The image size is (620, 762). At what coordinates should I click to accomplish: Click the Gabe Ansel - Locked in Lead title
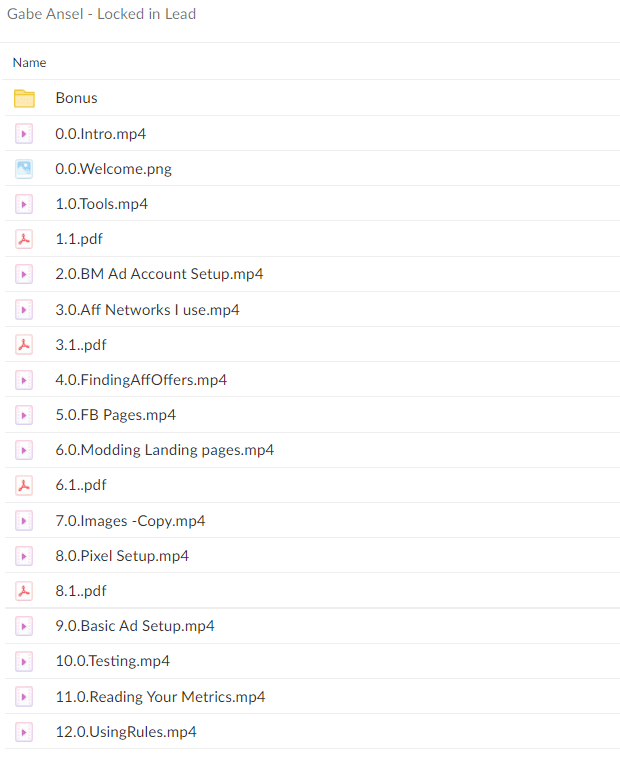click(102, 14)
